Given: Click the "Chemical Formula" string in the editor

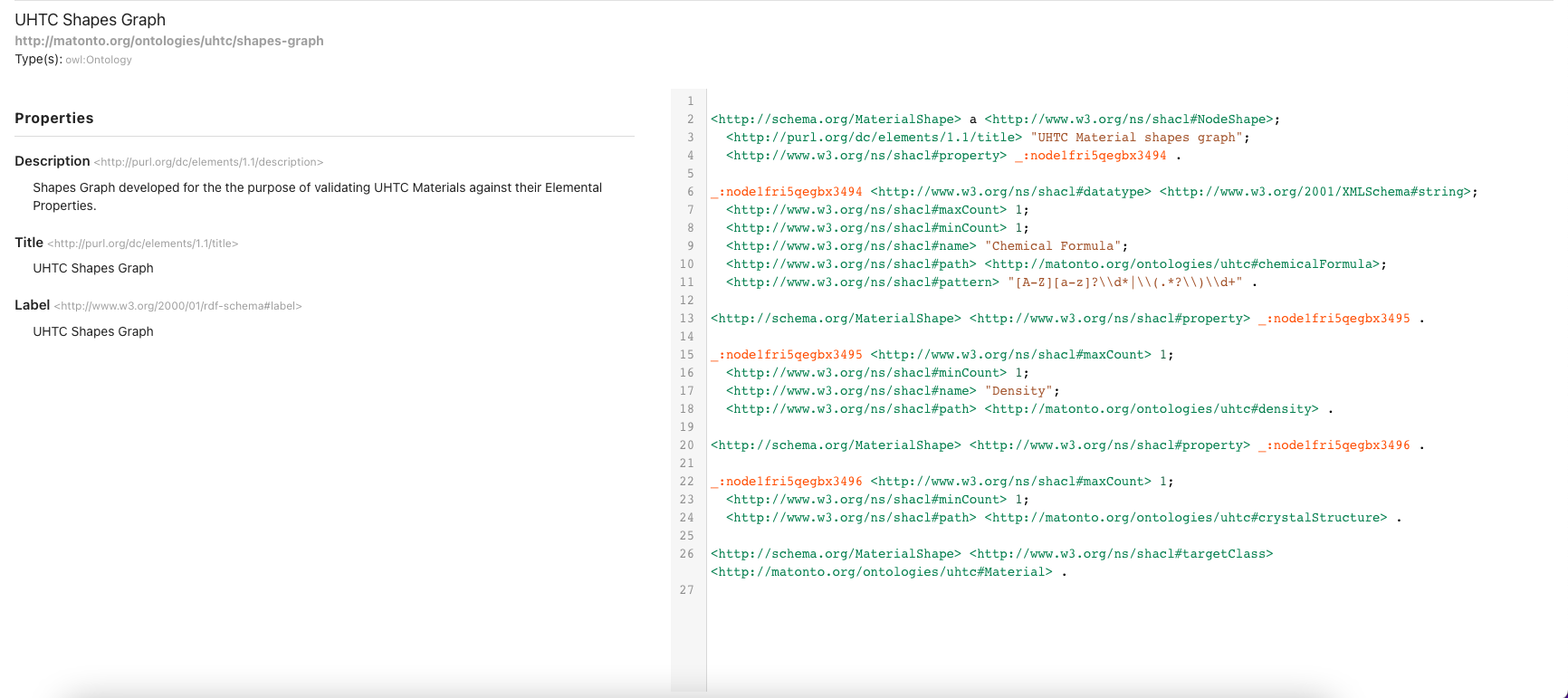Looking at the screenshot, I should [1053, 246].
